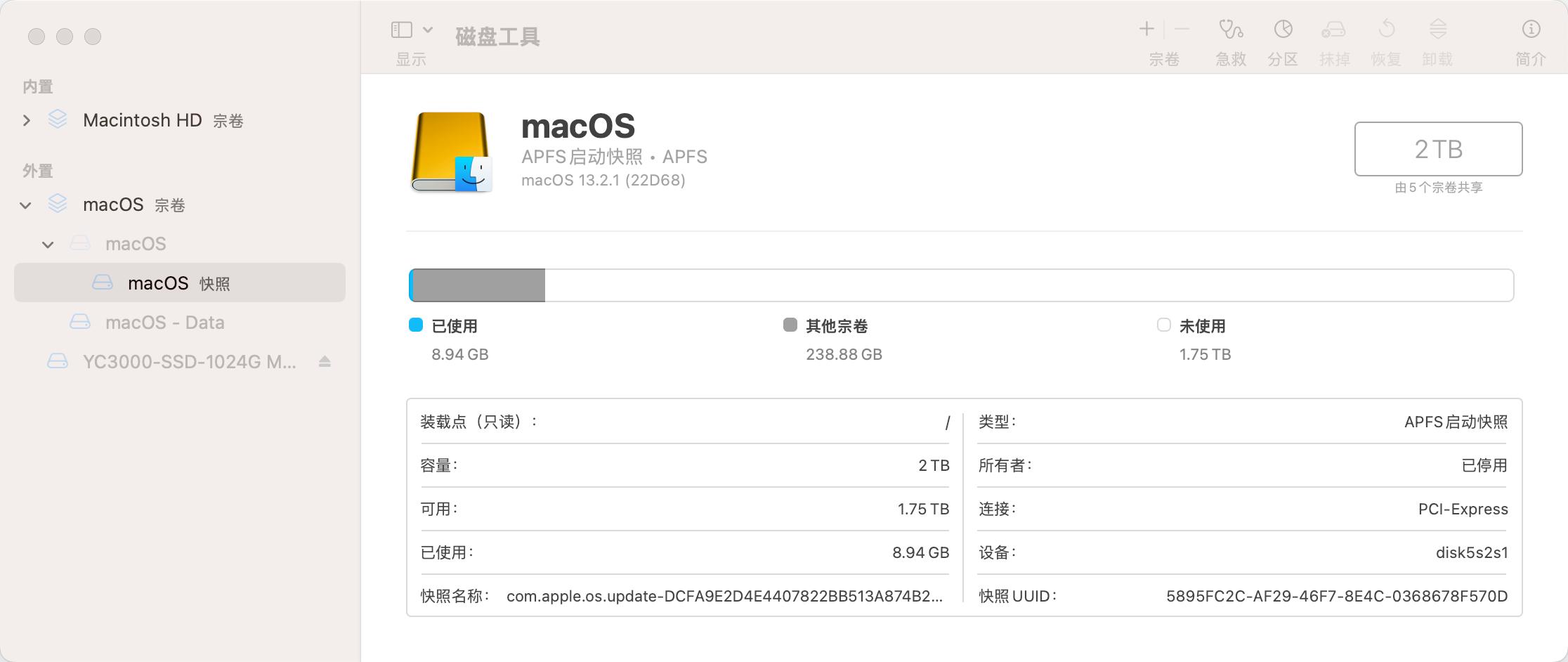
Task: Click the 2TB capacity indicator box
Action: pyautogui.click(x=1437, y=149)
